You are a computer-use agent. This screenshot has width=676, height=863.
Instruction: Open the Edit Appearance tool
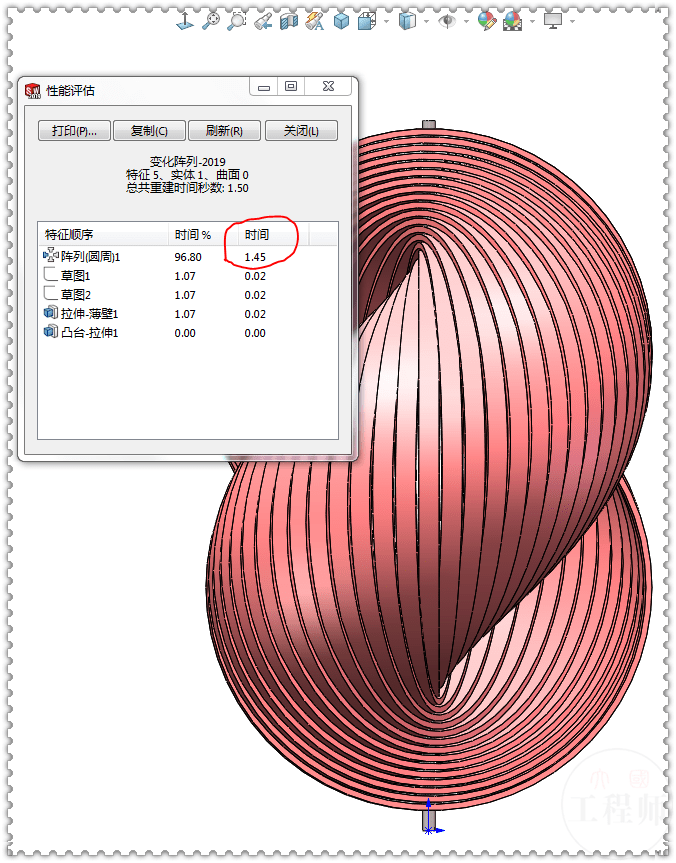click(x=487, y=21)
